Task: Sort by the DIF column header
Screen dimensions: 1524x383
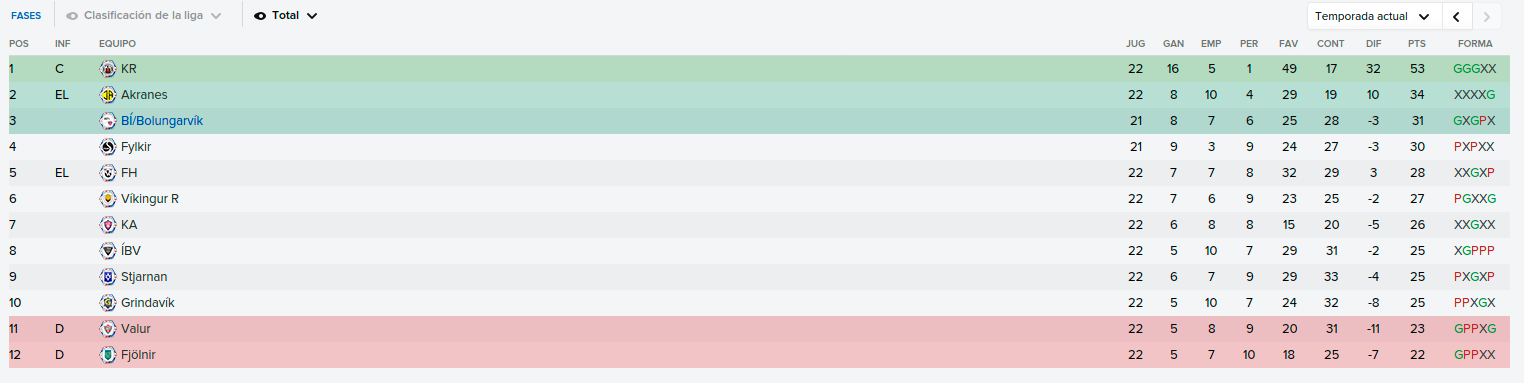Action: point(1373,44)
